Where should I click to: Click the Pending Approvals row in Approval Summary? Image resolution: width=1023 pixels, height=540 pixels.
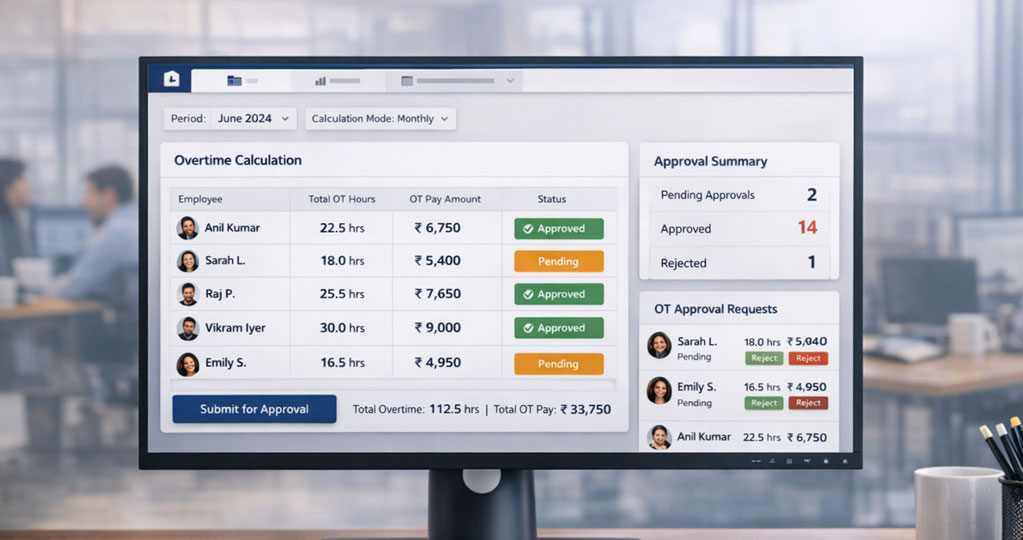click(x=739, y=194)
